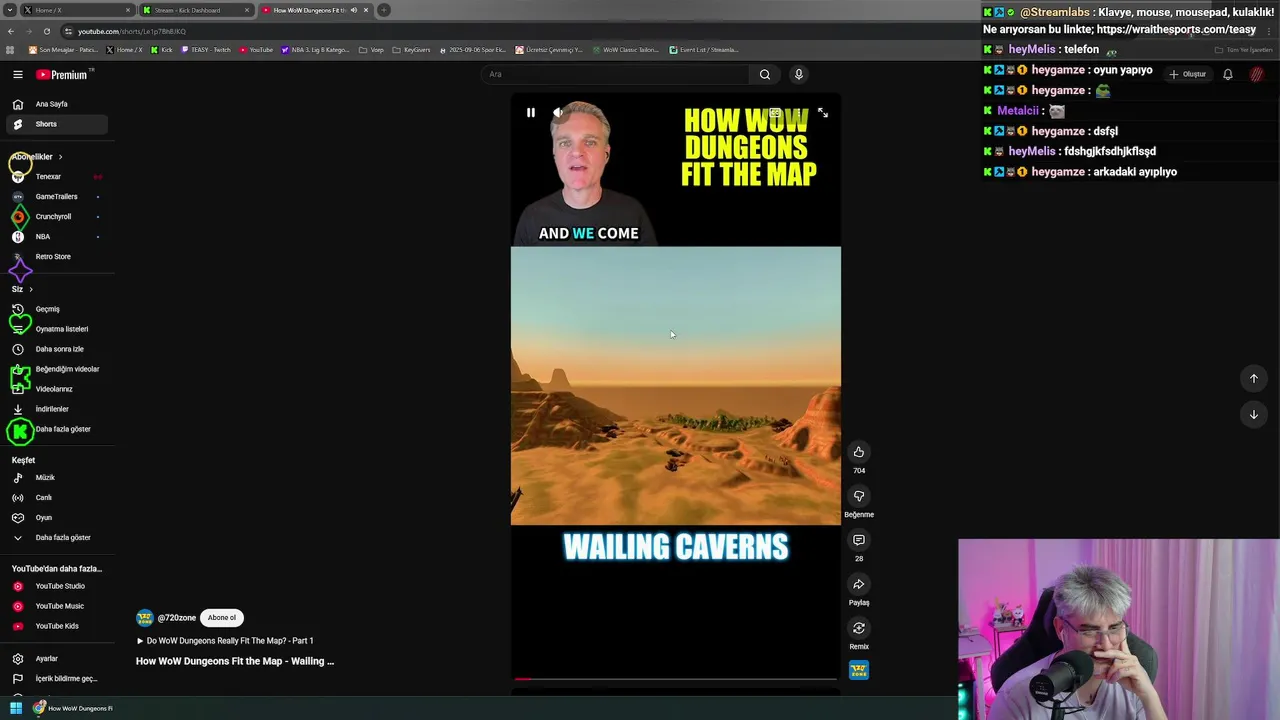Open Geçmiş watch history
Image resolution: width=1280 pixels, height=720 pixels.
coord(56,309)
